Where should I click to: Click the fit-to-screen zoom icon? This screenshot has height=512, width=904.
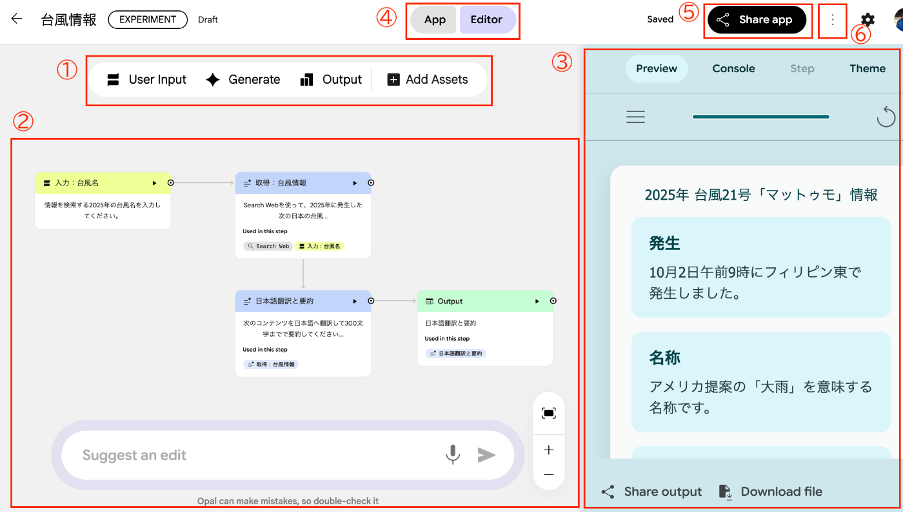point(548,413)
